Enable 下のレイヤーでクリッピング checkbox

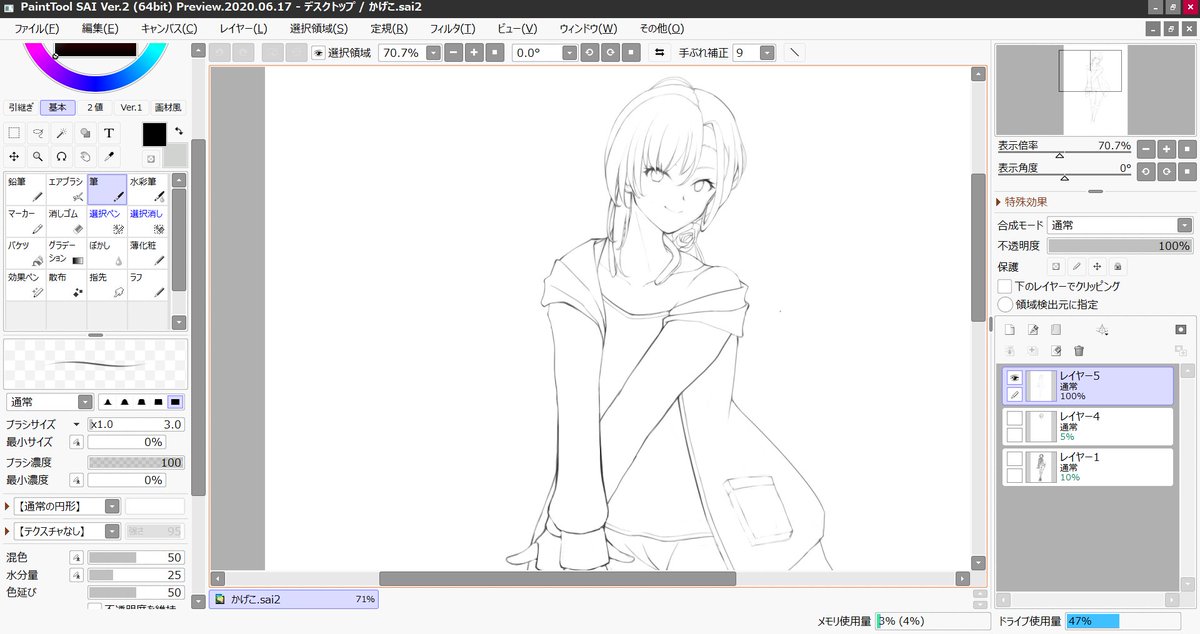coord(1005,286)
